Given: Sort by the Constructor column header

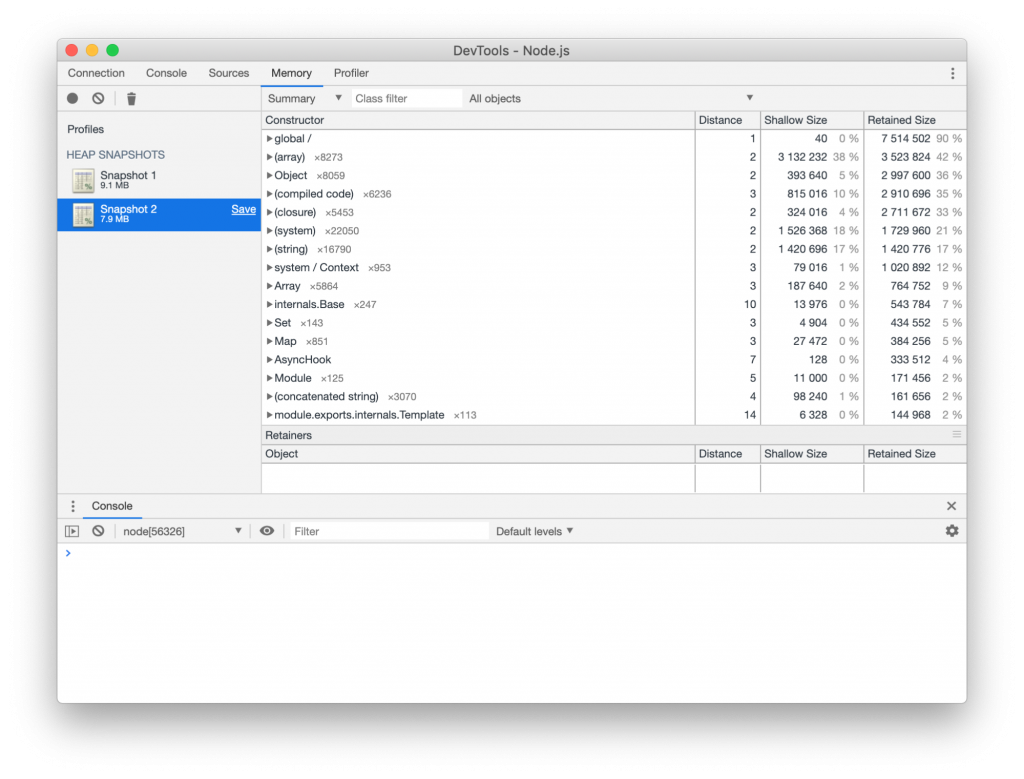Looking at the screenshot, I should [x=478, y=120].
